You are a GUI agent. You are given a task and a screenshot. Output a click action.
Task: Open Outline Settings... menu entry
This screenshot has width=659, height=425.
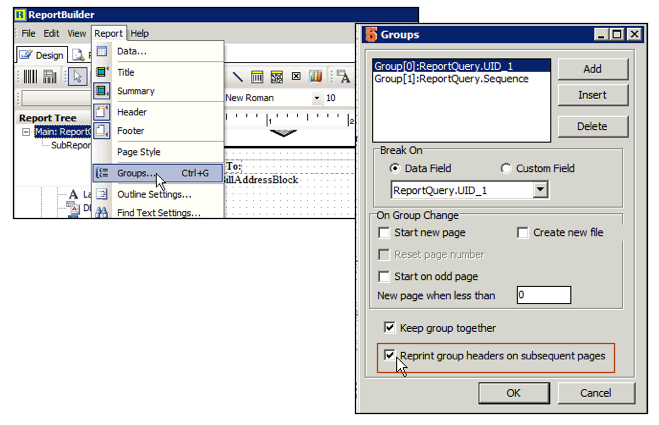coord(154,194)
